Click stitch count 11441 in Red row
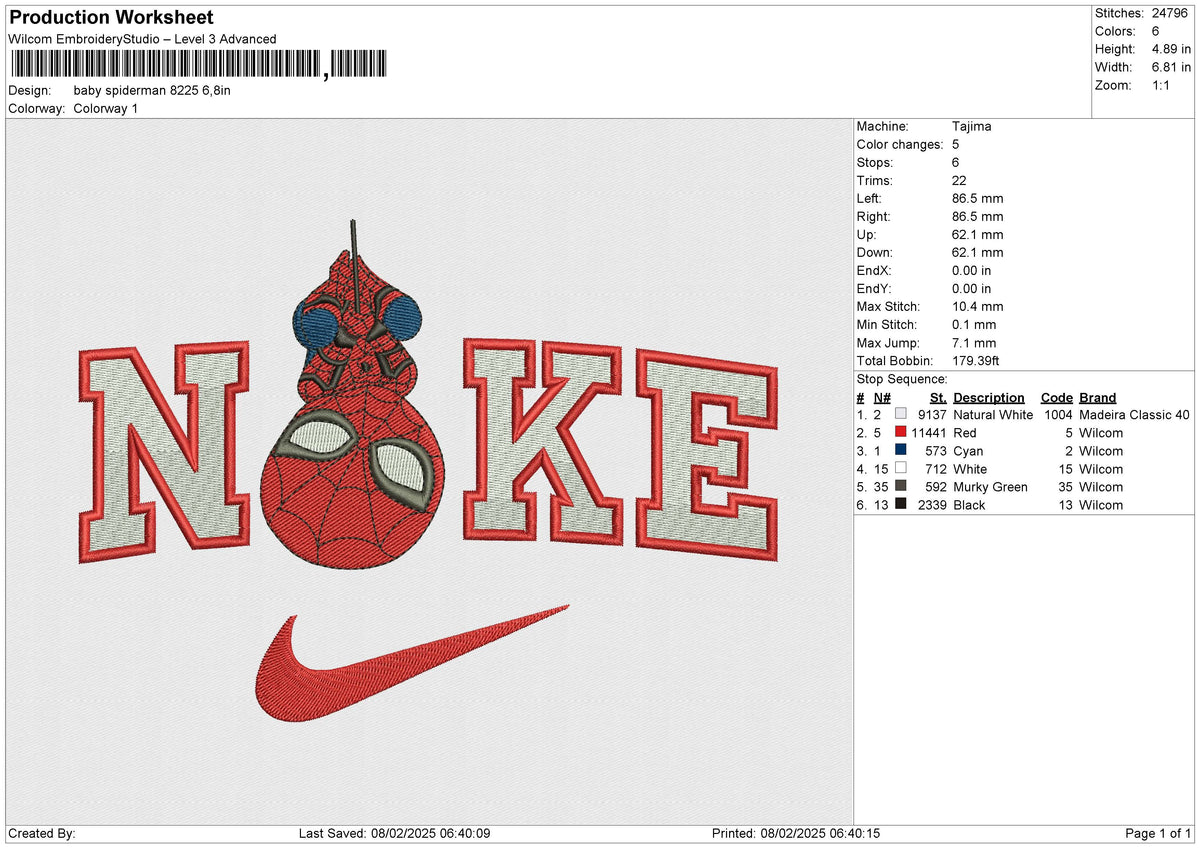This screenshot has width=1200, height=848. (928, 433)
